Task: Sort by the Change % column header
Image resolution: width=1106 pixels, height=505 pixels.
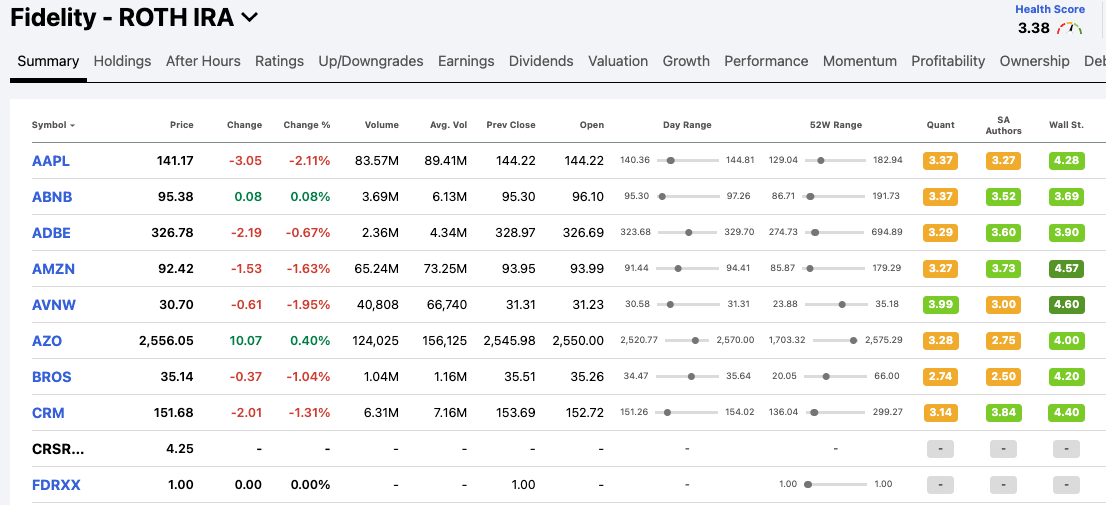Action: 307,125
